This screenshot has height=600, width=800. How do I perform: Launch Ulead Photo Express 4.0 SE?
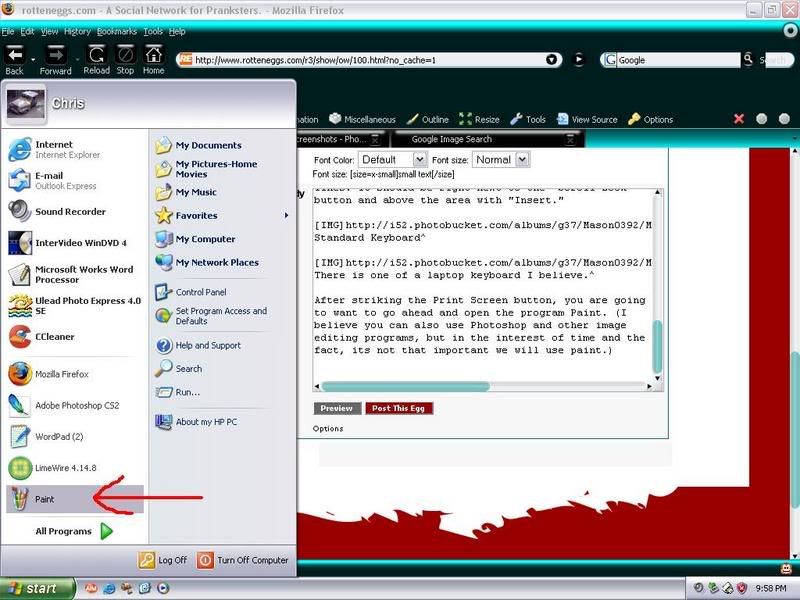tap(74, 306)
